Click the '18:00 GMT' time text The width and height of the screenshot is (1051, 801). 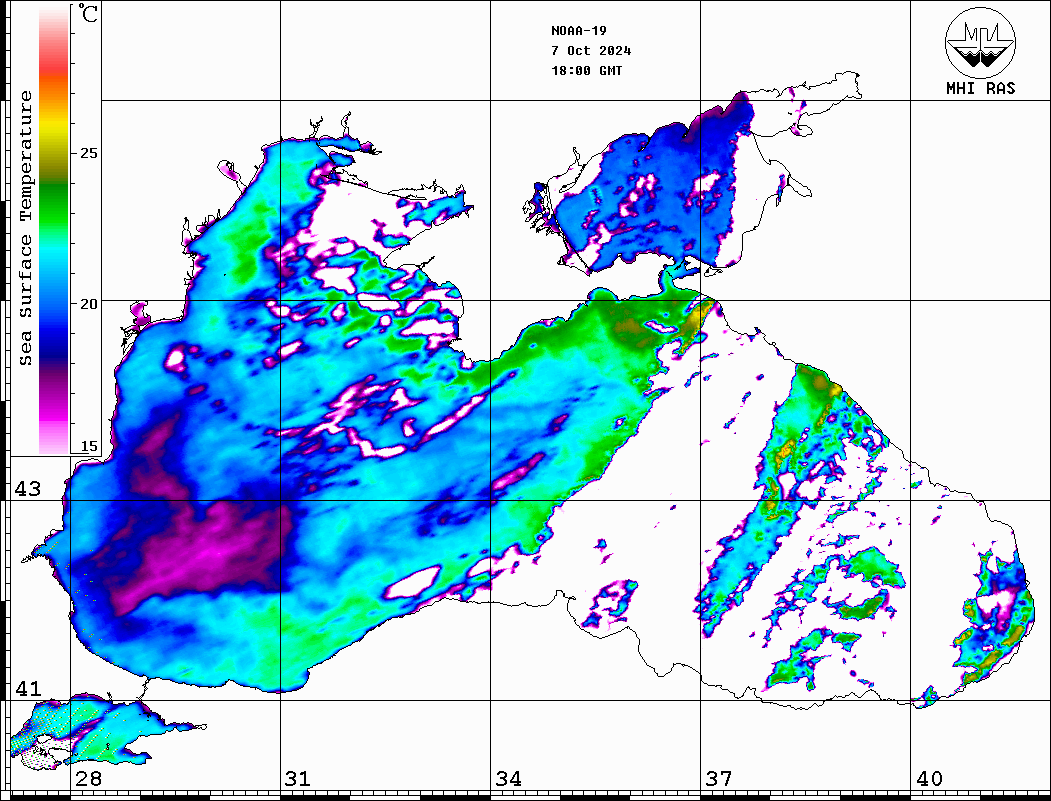point(586,71)
